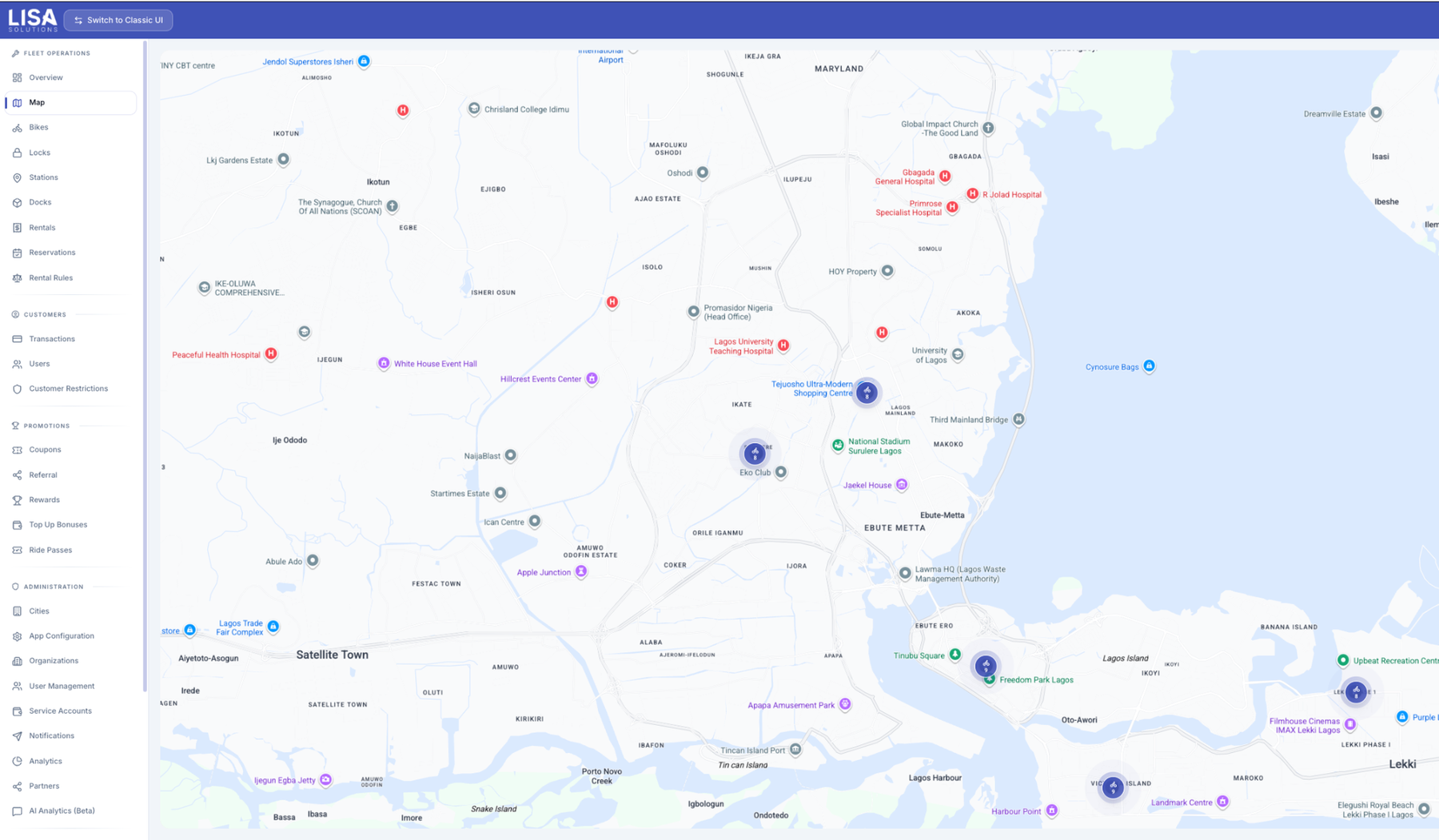Screen dimensions: 1439x840
Task: Click the Jaekel House label
Action: click(867, 485)
